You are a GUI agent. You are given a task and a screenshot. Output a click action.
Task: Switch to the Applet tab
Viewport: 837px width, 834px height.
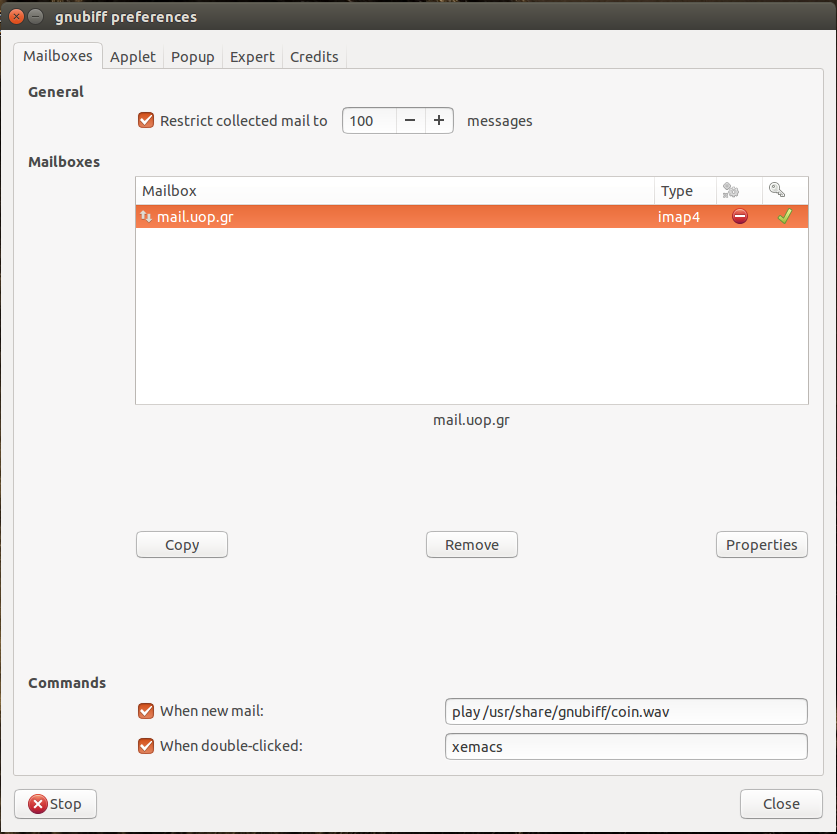pos(133,57)
